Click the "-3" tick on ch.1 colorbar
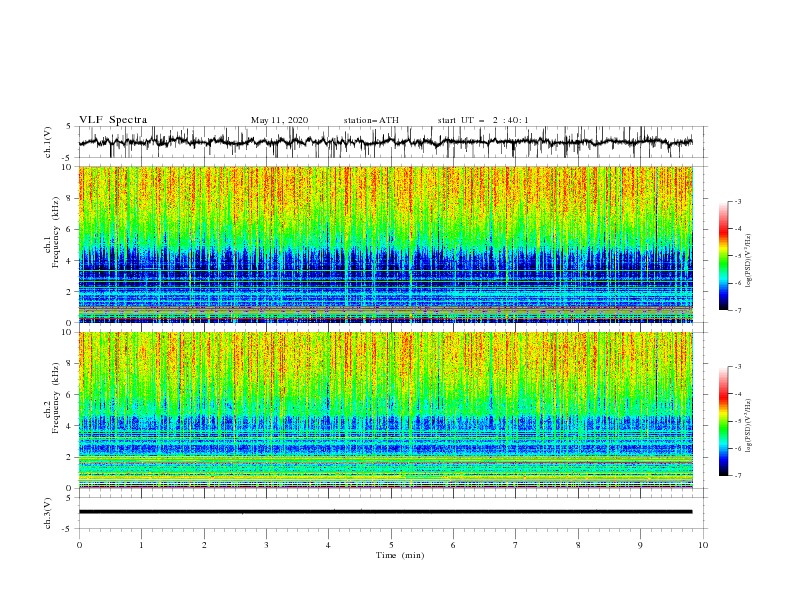This screenshot has width=792, height=612. 737,201
